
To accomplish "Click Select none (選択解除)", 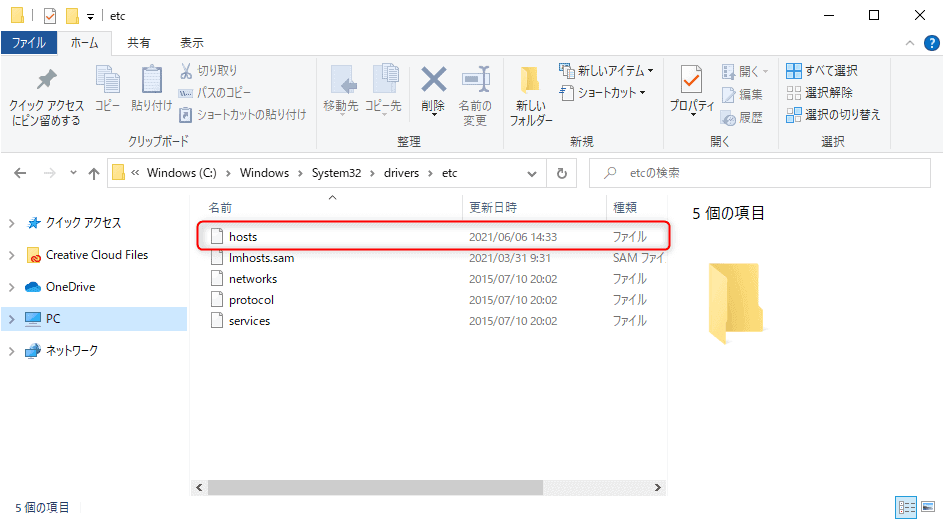I will pos(819,93).
